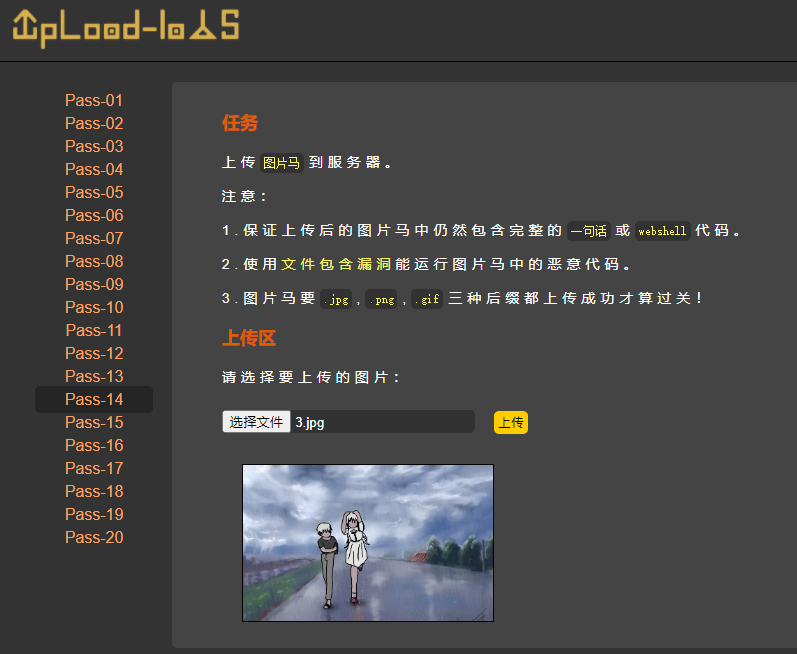Click the uploaded image preview thumbnail

(368, 542)
